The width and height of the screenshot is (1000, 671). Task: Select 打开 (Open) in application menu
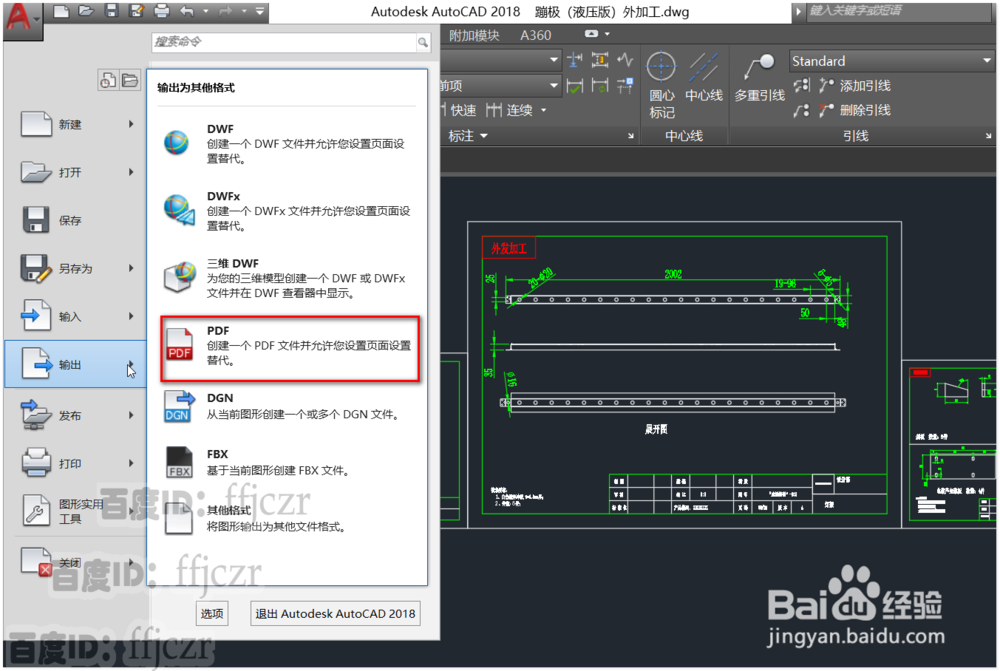77,172
